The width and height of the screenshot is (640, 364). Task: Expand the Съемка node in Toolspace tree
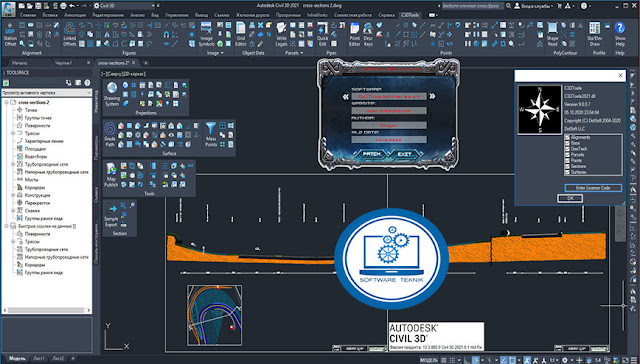[13, 211]
